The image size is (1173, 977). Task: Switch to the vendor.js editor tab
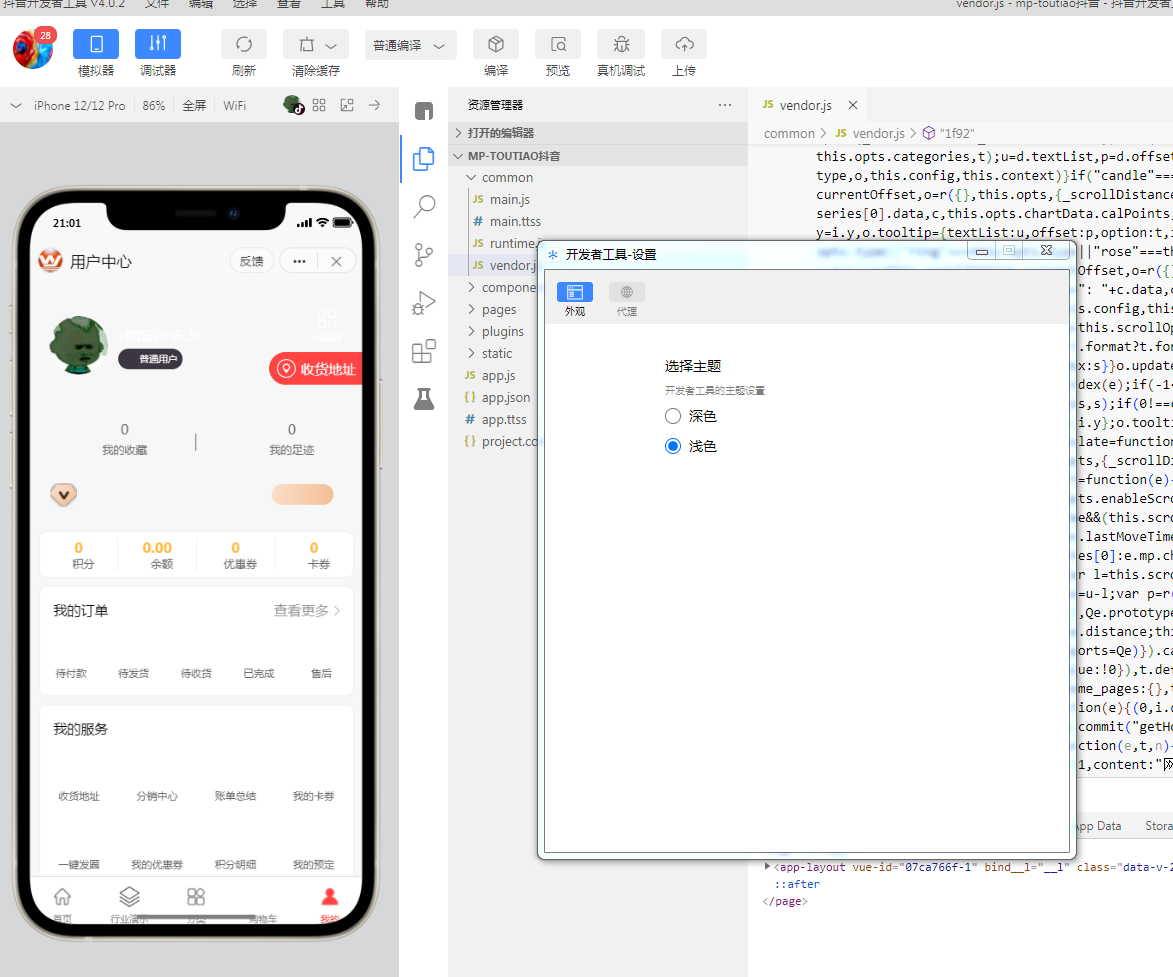click(805, 105)
